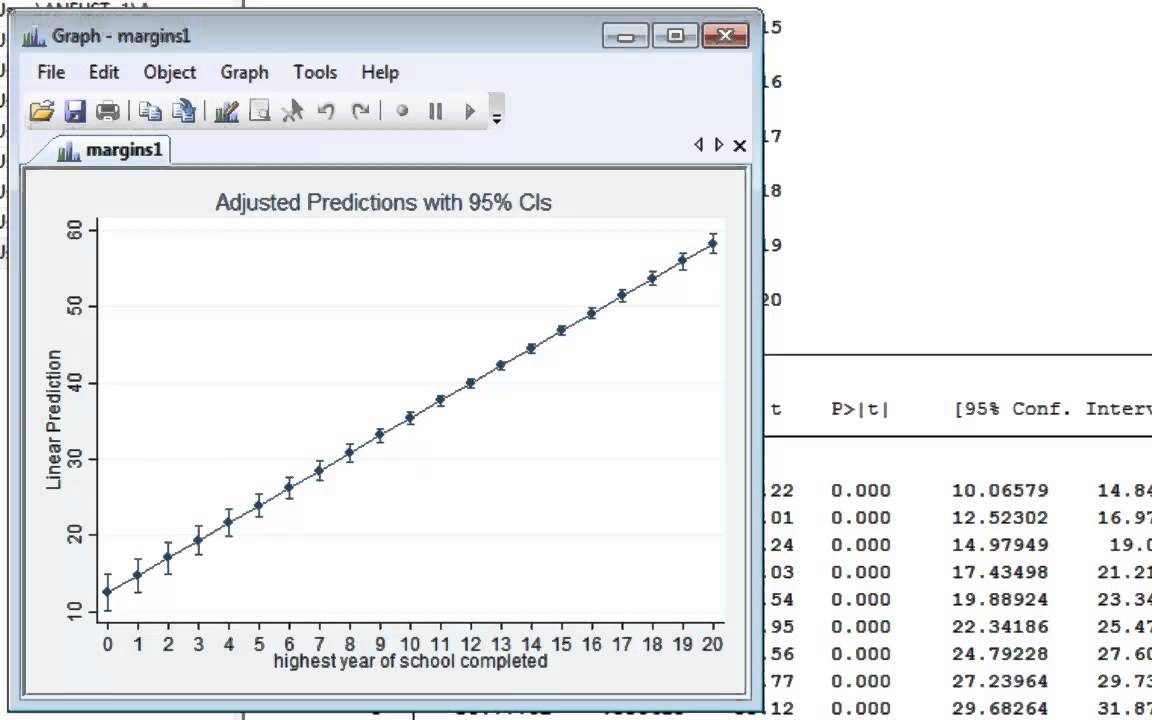Start the Graph Editor icon
Screen dimensions: 1152x720
(x=226, y=111)
